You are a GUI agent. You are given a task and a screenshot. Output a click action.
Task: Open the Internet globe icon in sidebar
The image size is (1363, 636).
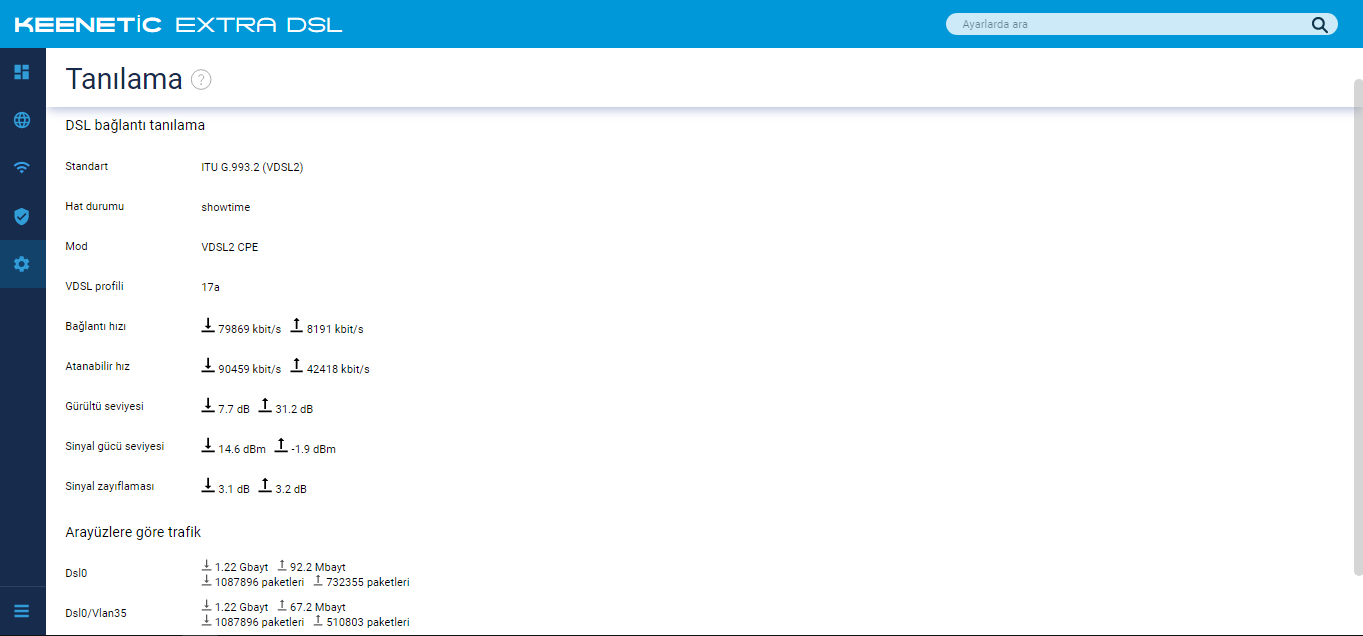(x=22, y=120)
